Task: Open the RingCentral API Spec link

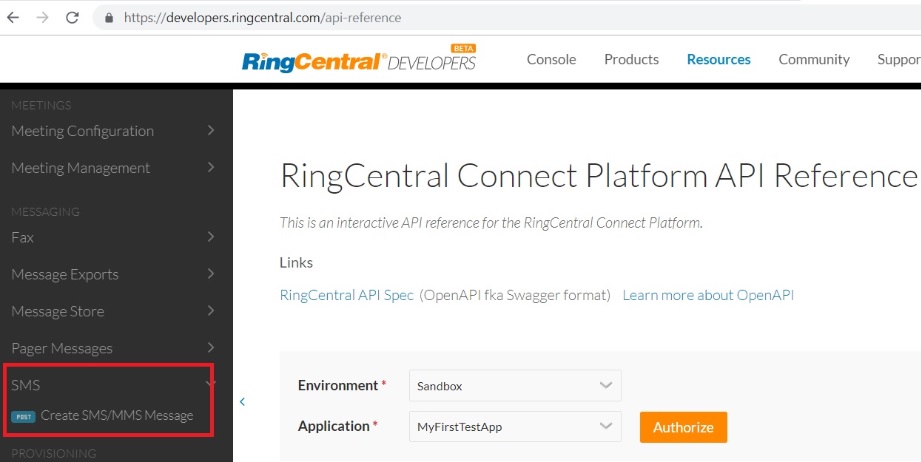Action: 346,295
